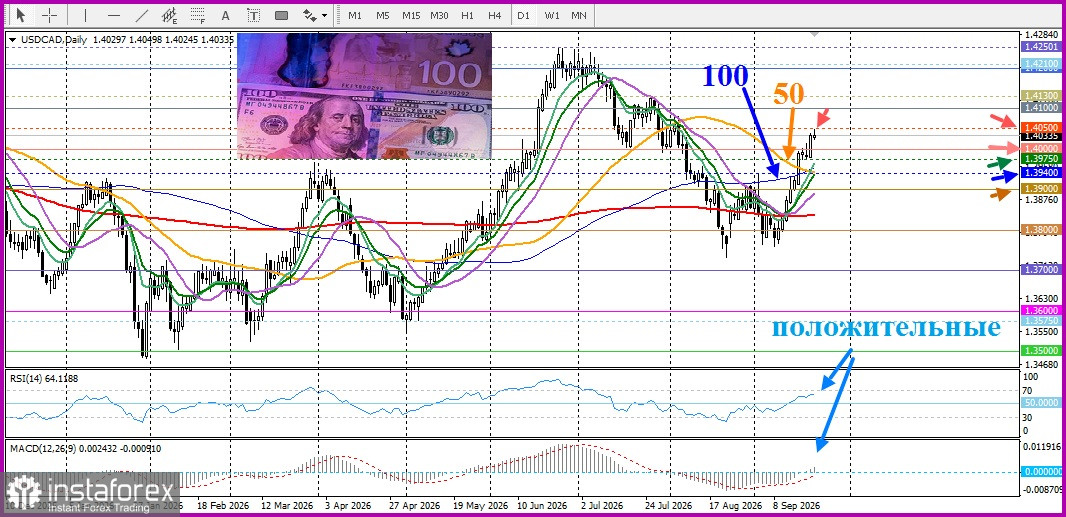
Task: Activate the crosshair tool
Action: coord(50,15)
